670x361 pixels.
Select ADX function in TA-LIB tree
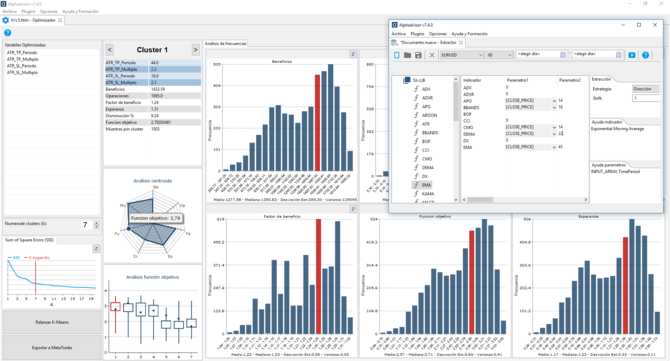(x=426, y=89)
